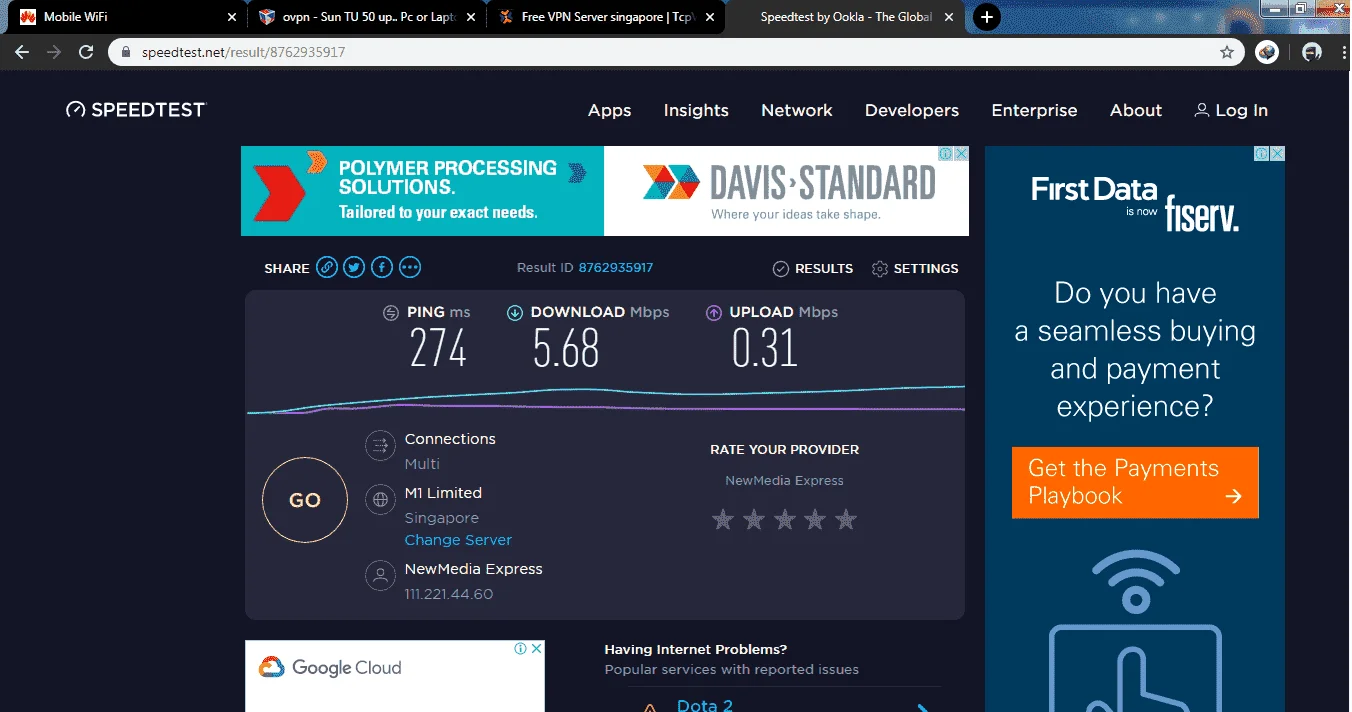This screenshot has height=712, width=1352.
Task: Open result ID 8762935917 link
Action: (x=616, y=268)
